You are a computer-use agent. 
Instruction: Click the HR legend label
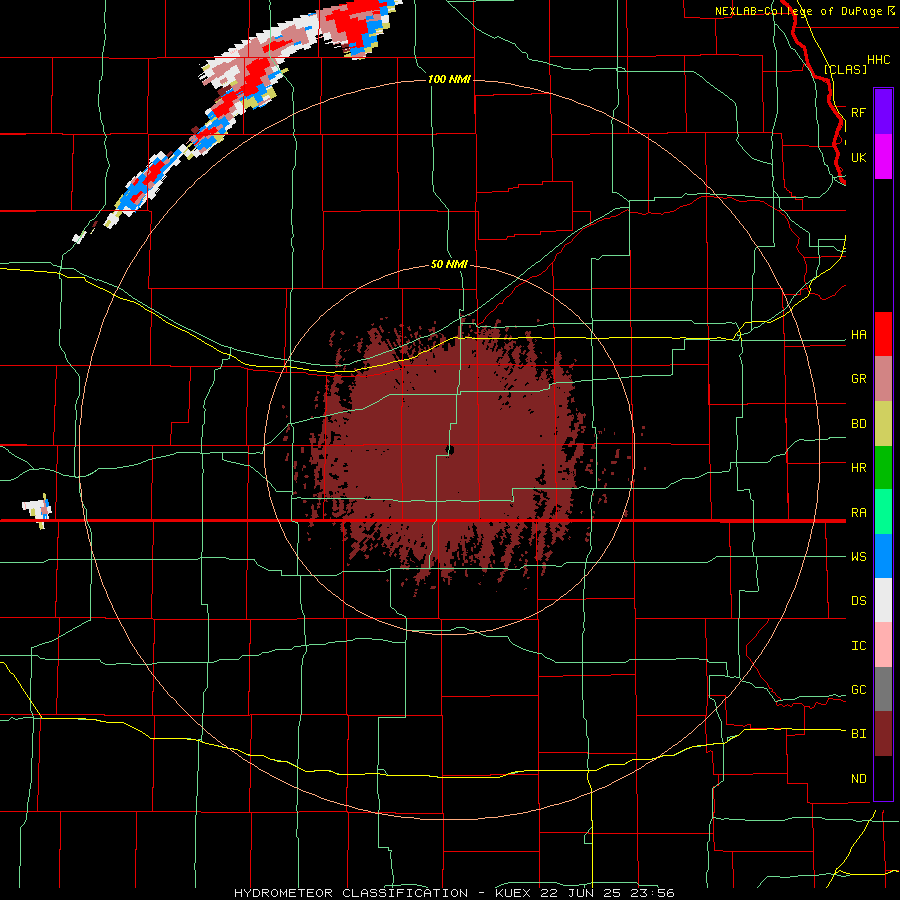[859, 468]
